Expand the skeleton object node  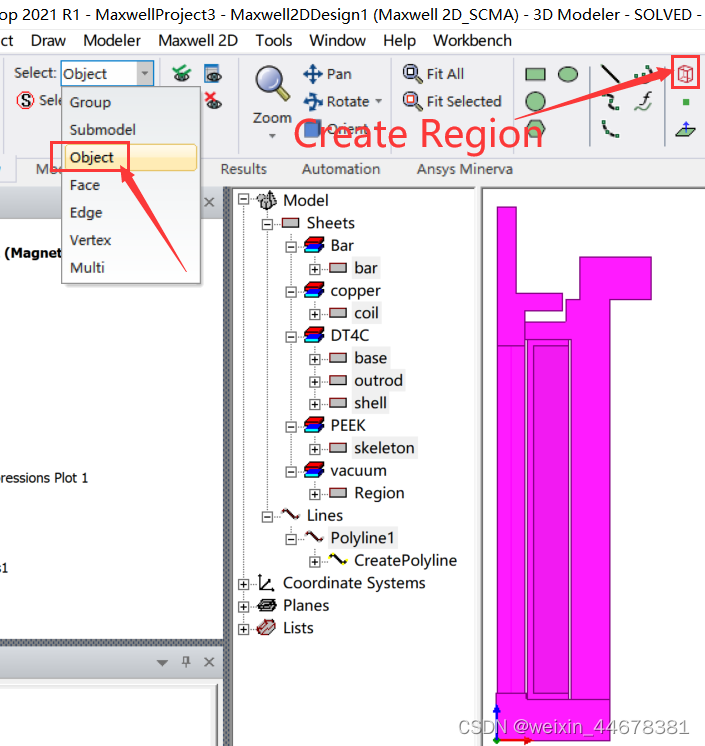[314, 449]
